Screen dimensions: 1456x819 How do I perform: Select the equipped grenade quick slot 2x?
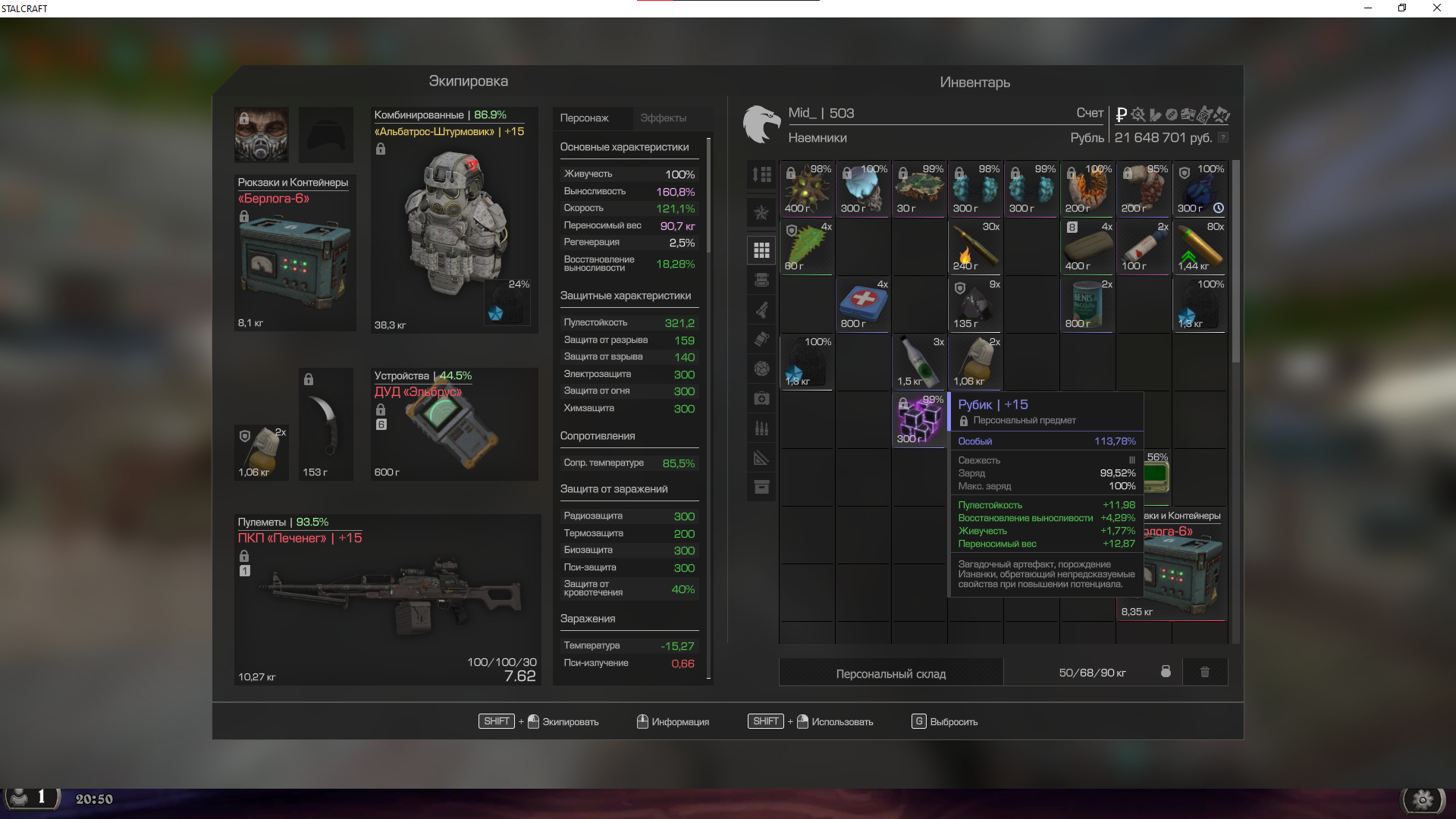[x=262, y=453]
